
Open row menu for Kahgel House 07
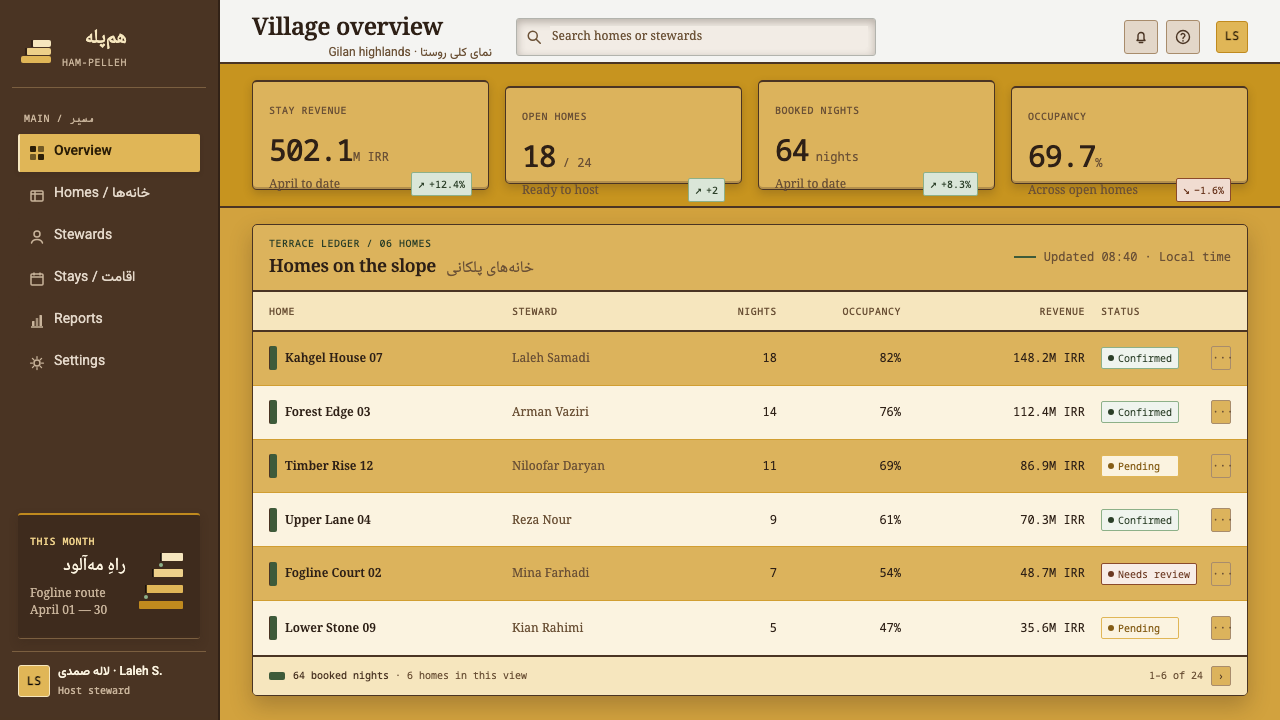pyautogui.click(x=1221, y=358)
